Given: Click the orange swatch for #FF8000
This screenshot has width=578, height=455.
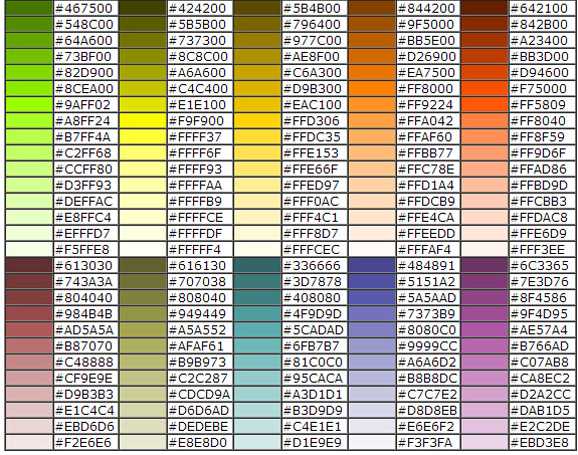Looking at the screenshot, I should click(x=372, y=88).
